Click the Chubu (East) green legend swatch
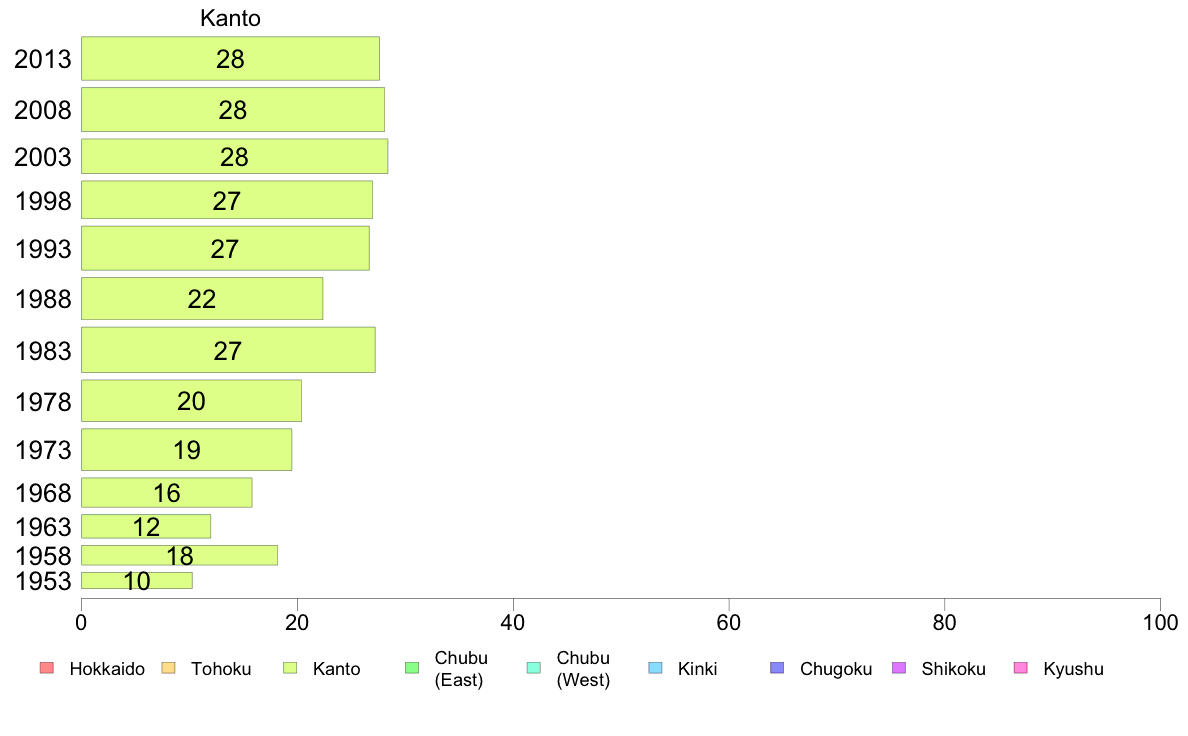The width and height of the screenshot is (1188, 736). click(x=412, y=668)
